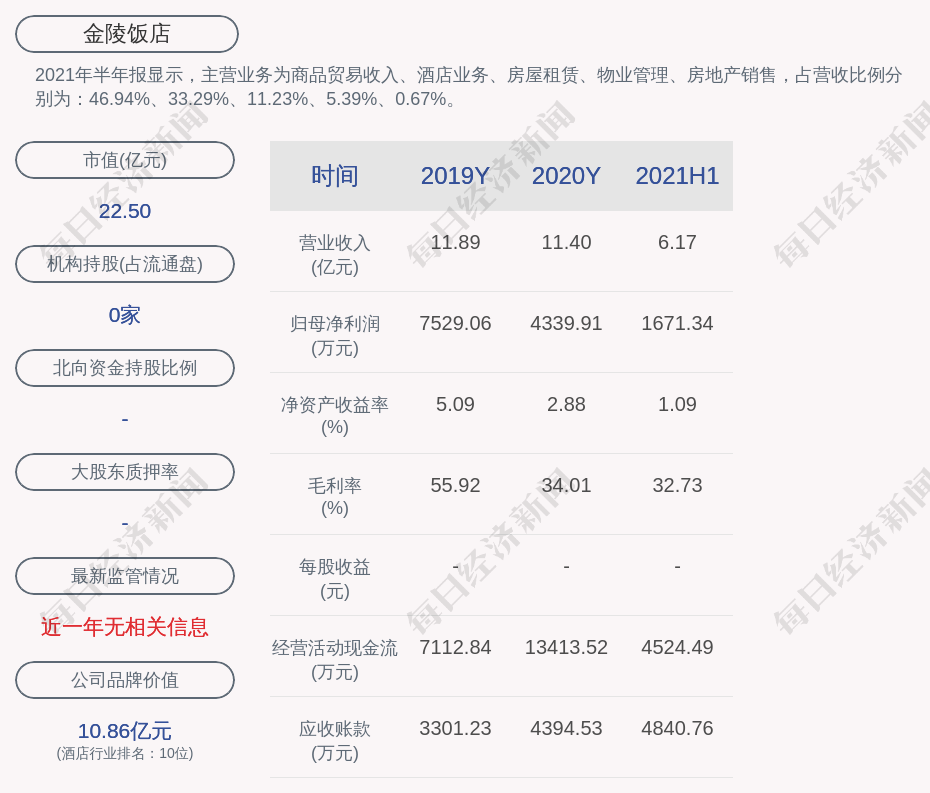Click cash flow value 4524.49

tap(677, 647)
